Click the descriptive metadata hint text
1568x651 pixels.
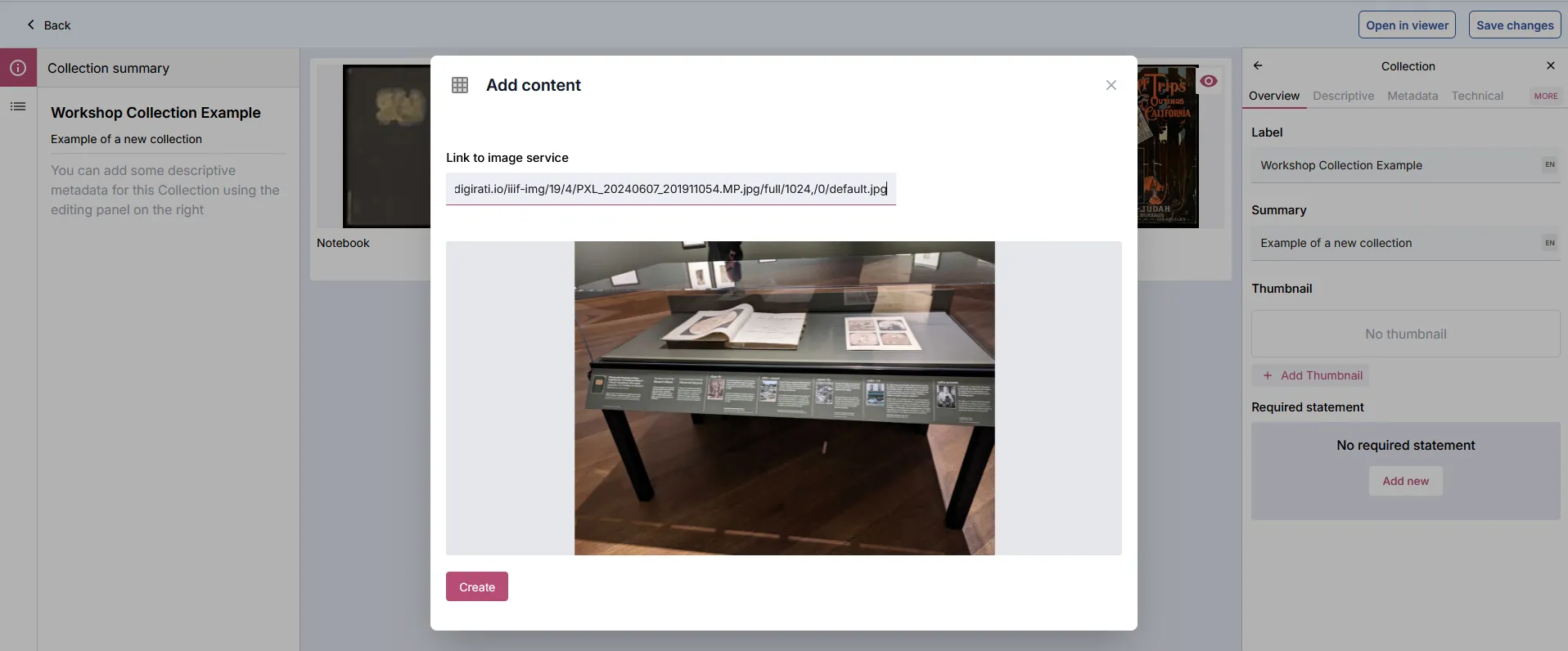point(165,190)
